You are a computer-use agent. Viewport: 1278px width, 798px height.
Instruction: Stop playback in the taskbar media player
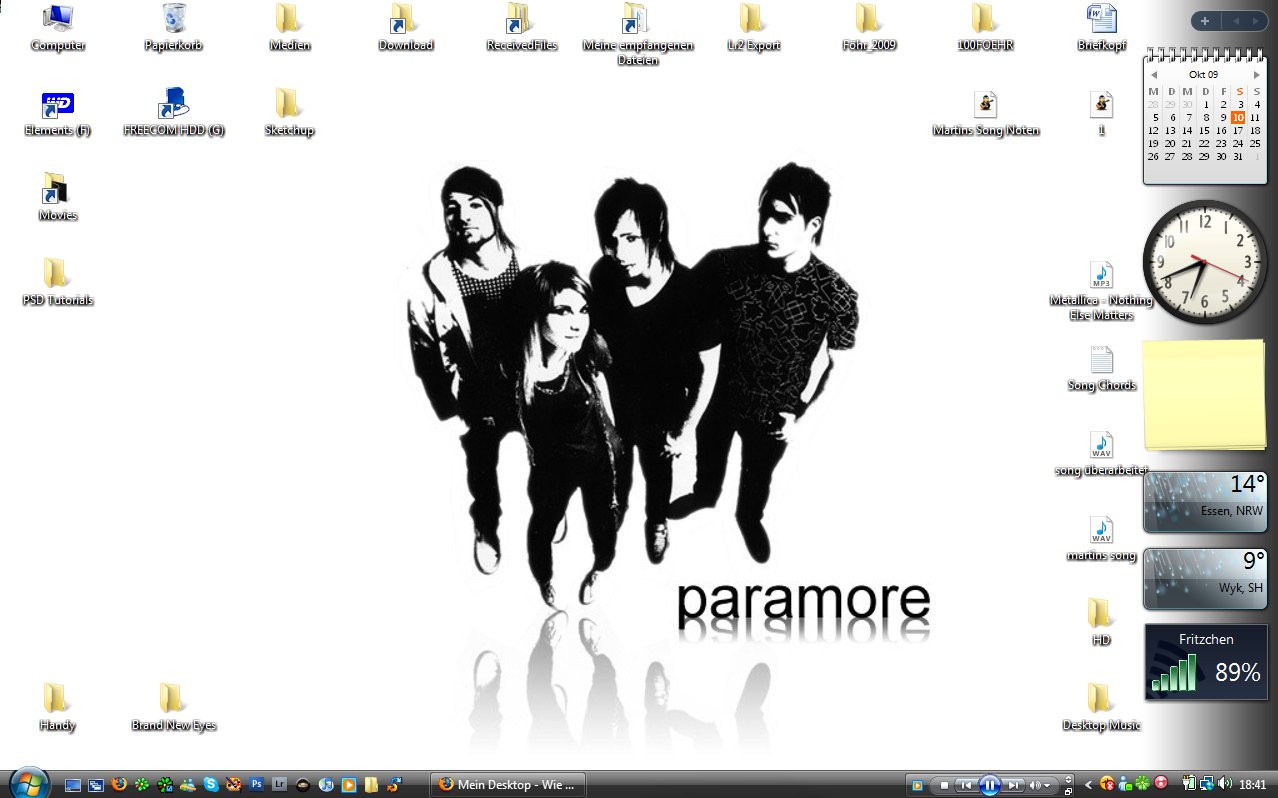[942, 785]
